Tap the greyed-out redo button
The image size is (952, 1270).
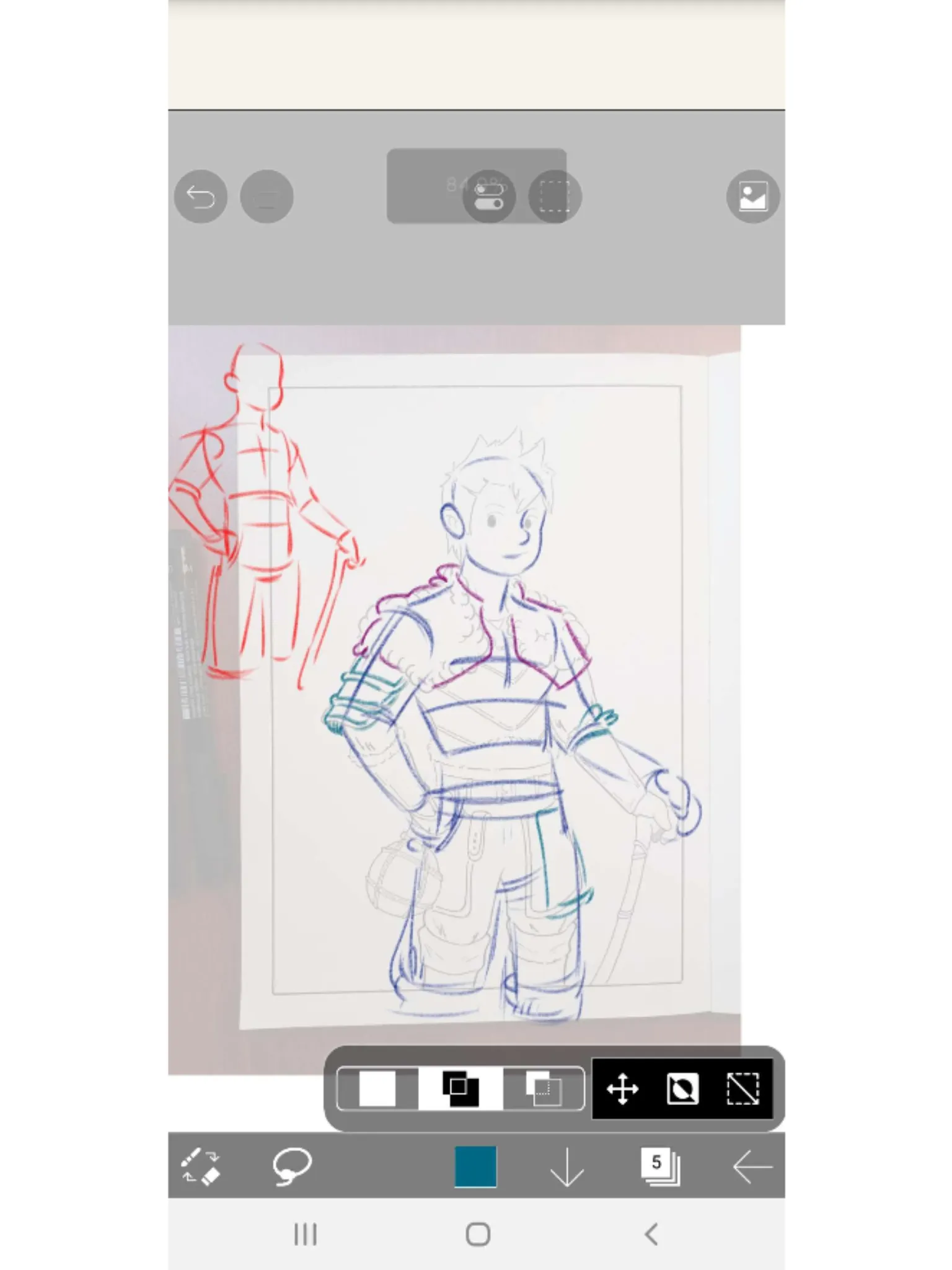(267, 197)
